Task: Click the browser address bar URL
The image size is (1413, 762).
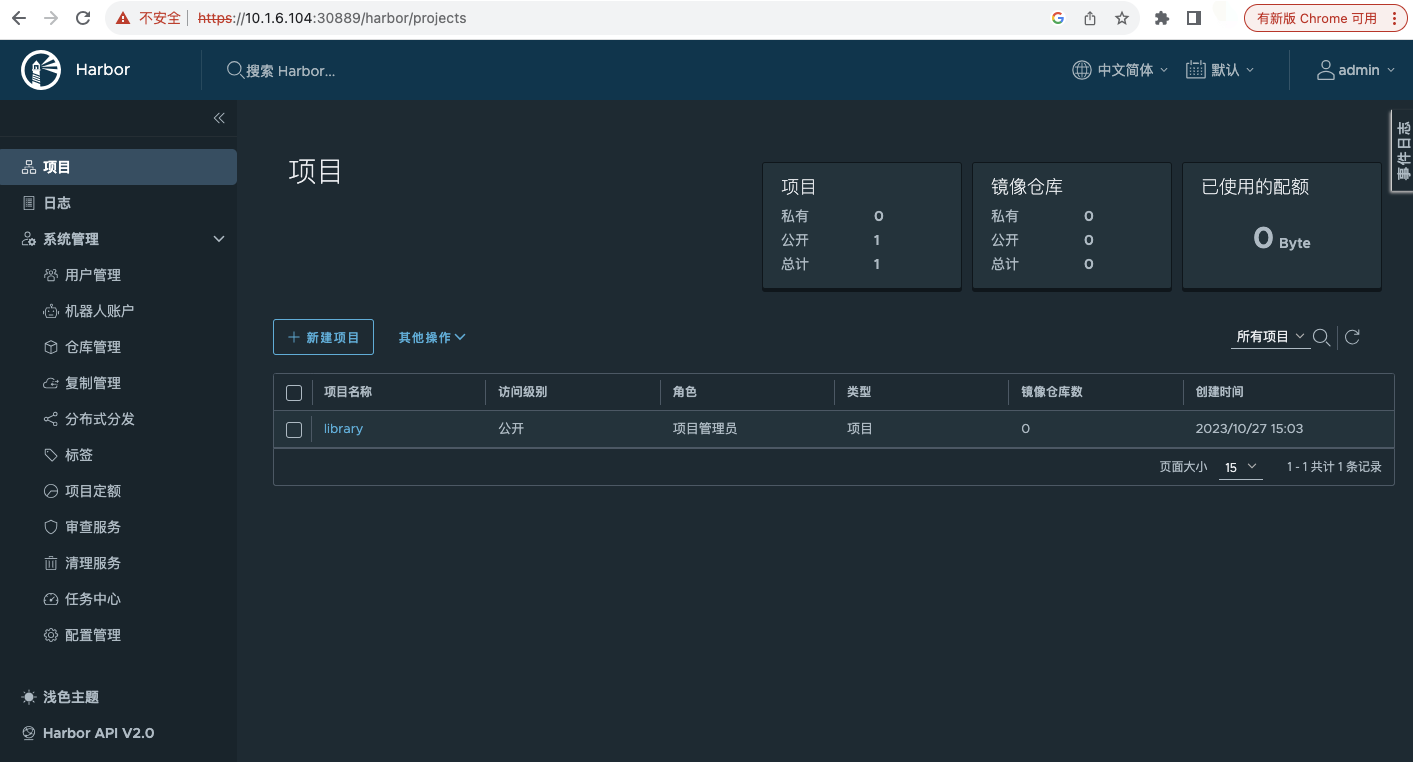Action: point(332,18)
